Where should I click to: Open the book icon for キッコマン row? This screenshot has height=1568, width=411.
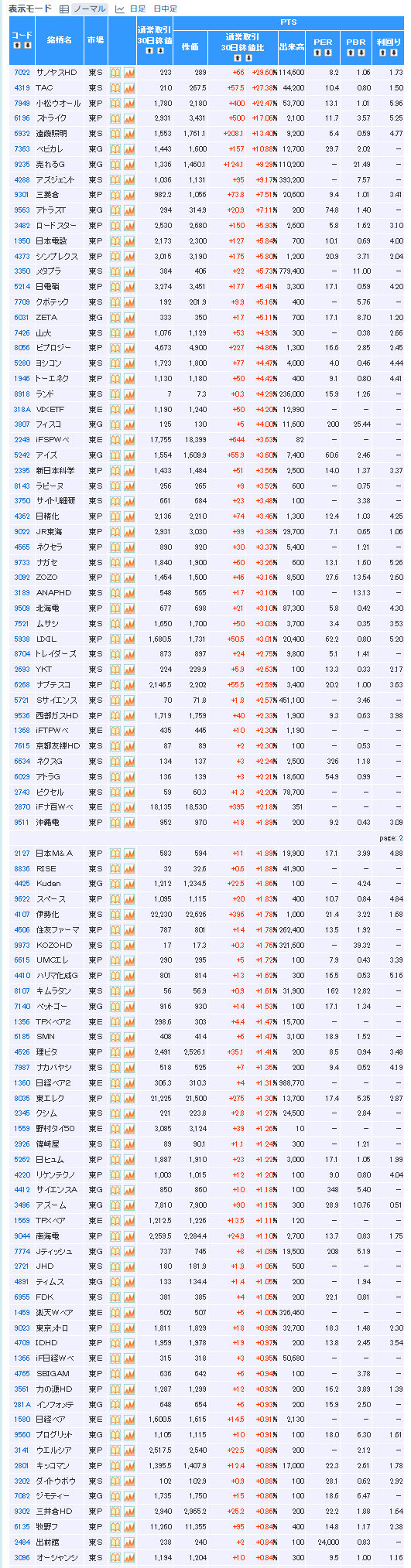pos(115,1465)
